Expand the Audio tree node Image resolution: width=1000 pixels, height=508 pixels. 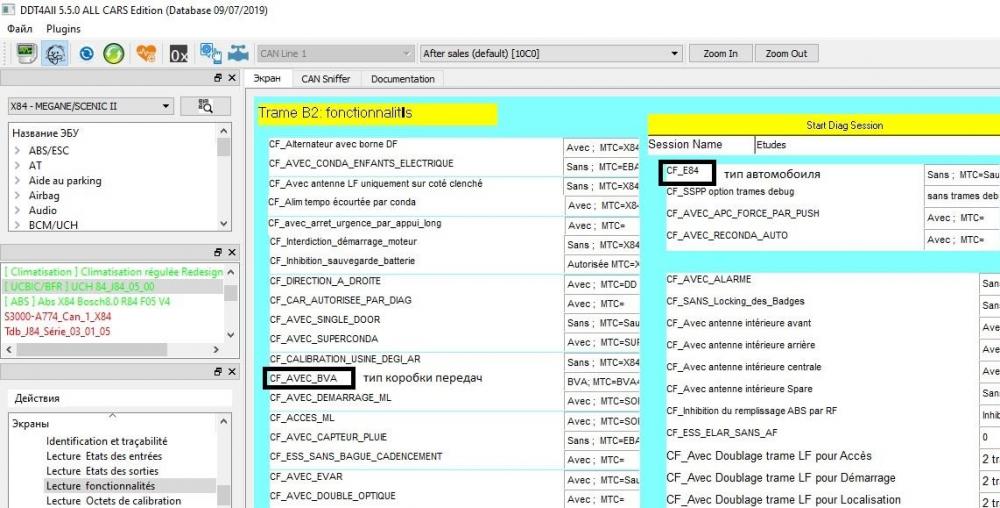17,210
